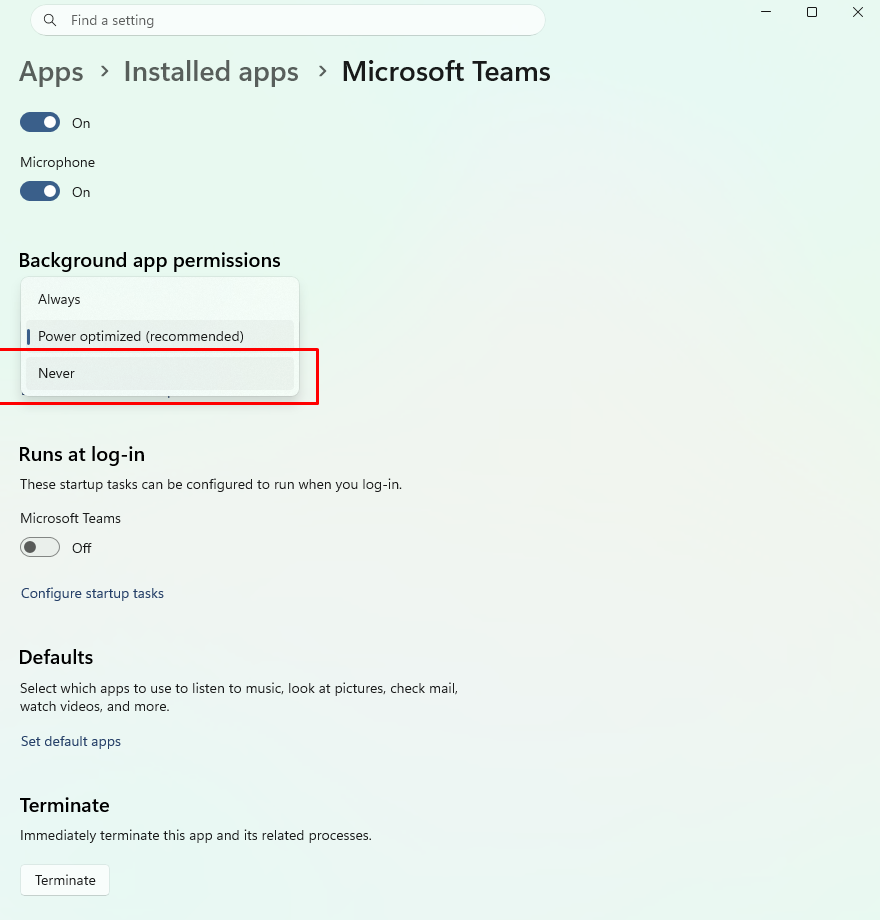Select Always in background permissions list
The image size is (880, 920).
(x=160, y=299)
